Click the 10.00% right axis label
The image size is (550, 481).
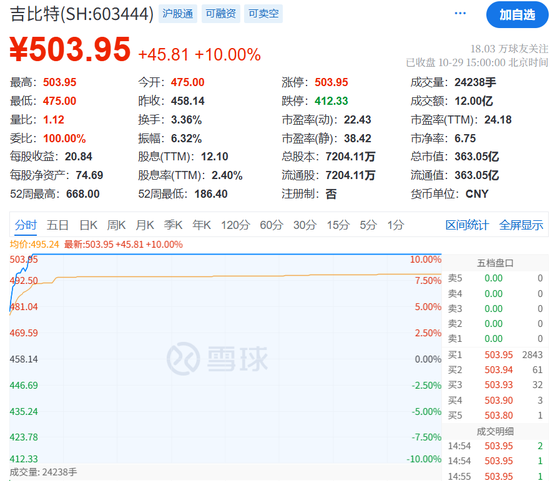click(x=425, y=260)
